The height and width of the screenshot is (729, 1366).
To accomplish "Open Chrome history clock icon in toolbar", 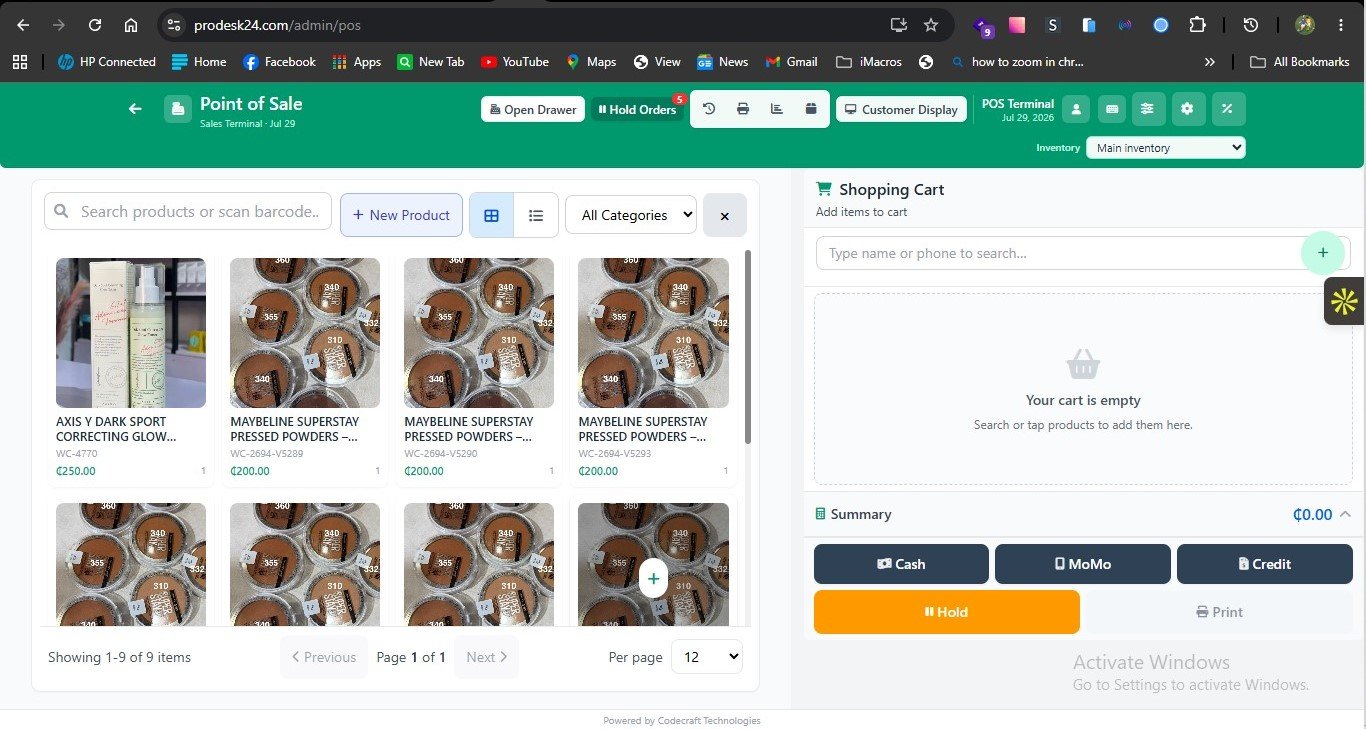I will pos(1250,25).
